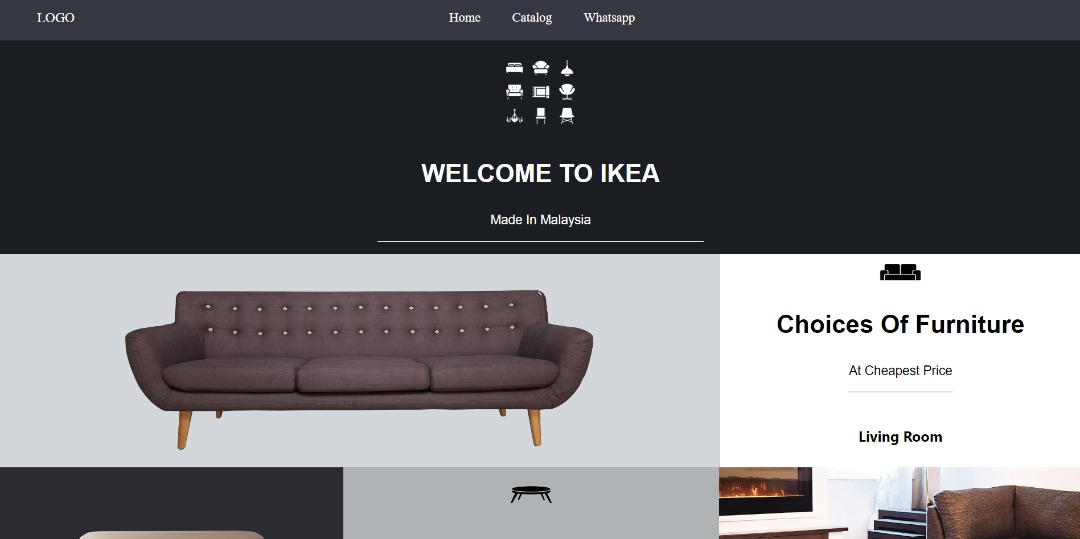Click the purple sofa product image
This screenshot has height=539, width=1080.
coord(359,370)
